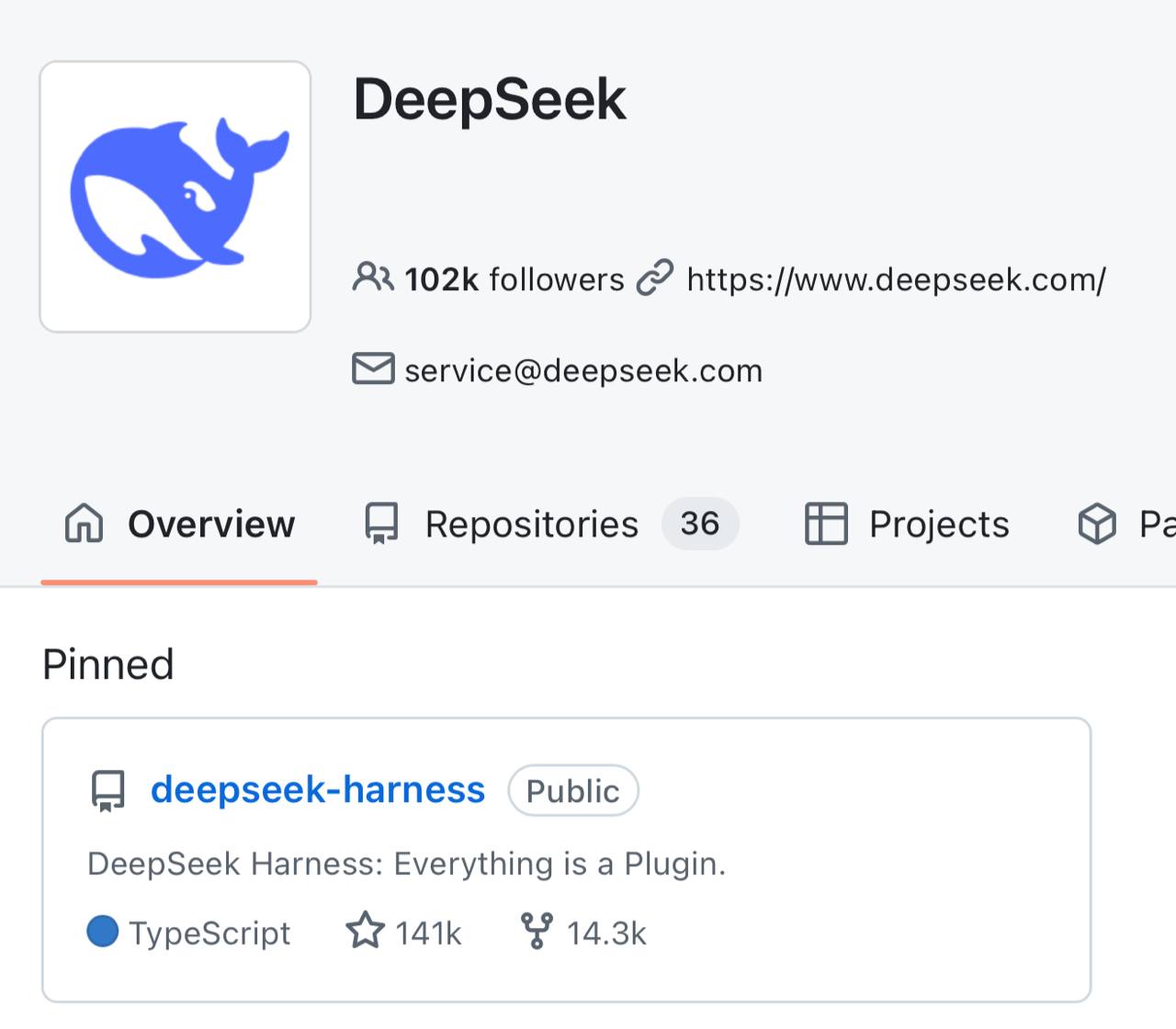Click the star icon on deepseek-harness
The image size is (1176, 1029).
click(365, 930)
